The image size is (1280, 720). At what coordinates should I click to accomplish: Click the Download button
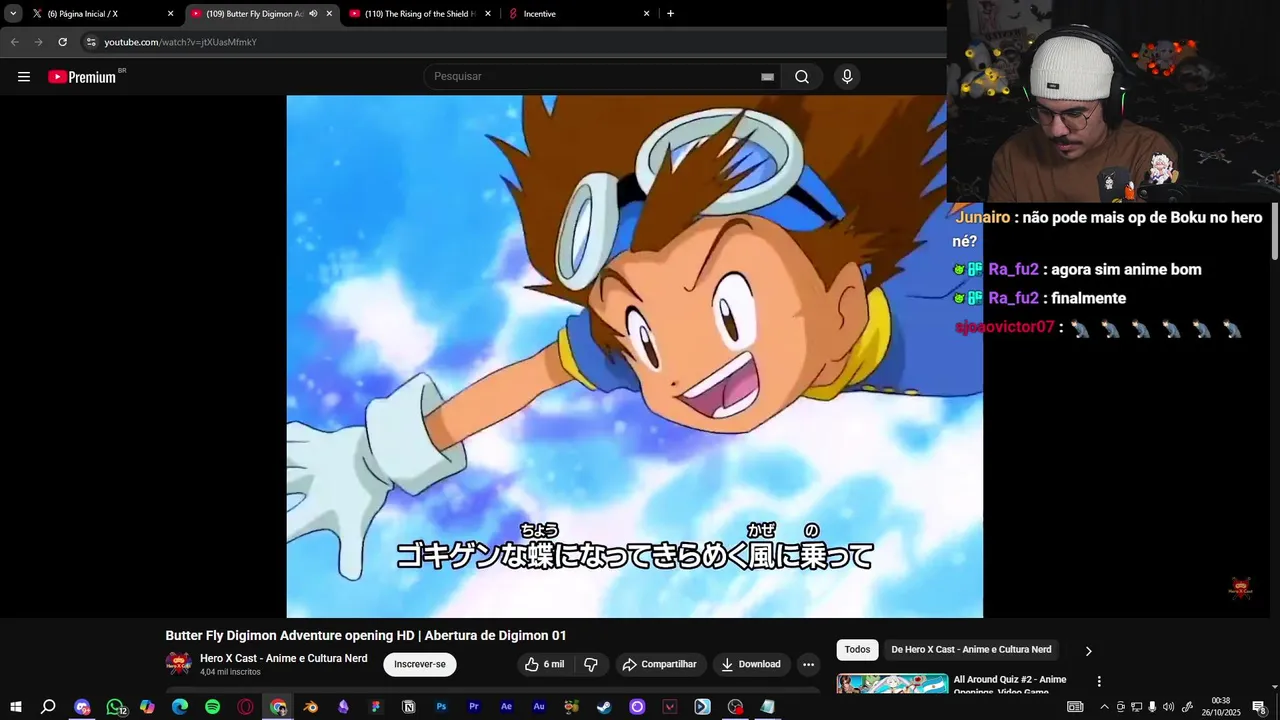click(751, 664)
